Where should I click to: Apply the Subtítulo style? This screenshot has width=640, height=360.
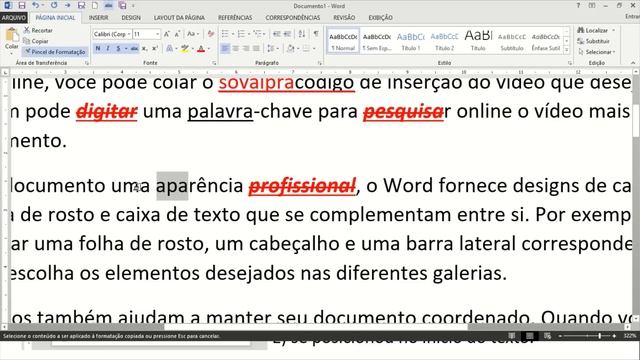512,40
